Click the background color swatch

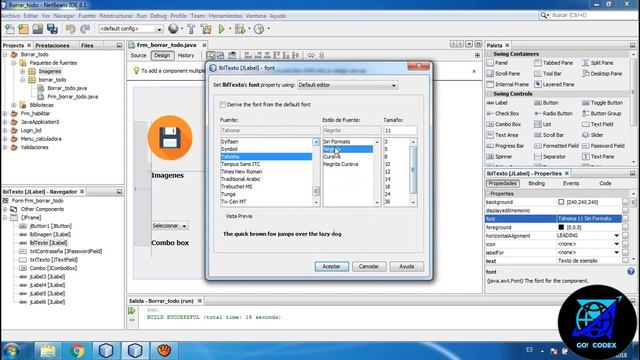(561, 202)
